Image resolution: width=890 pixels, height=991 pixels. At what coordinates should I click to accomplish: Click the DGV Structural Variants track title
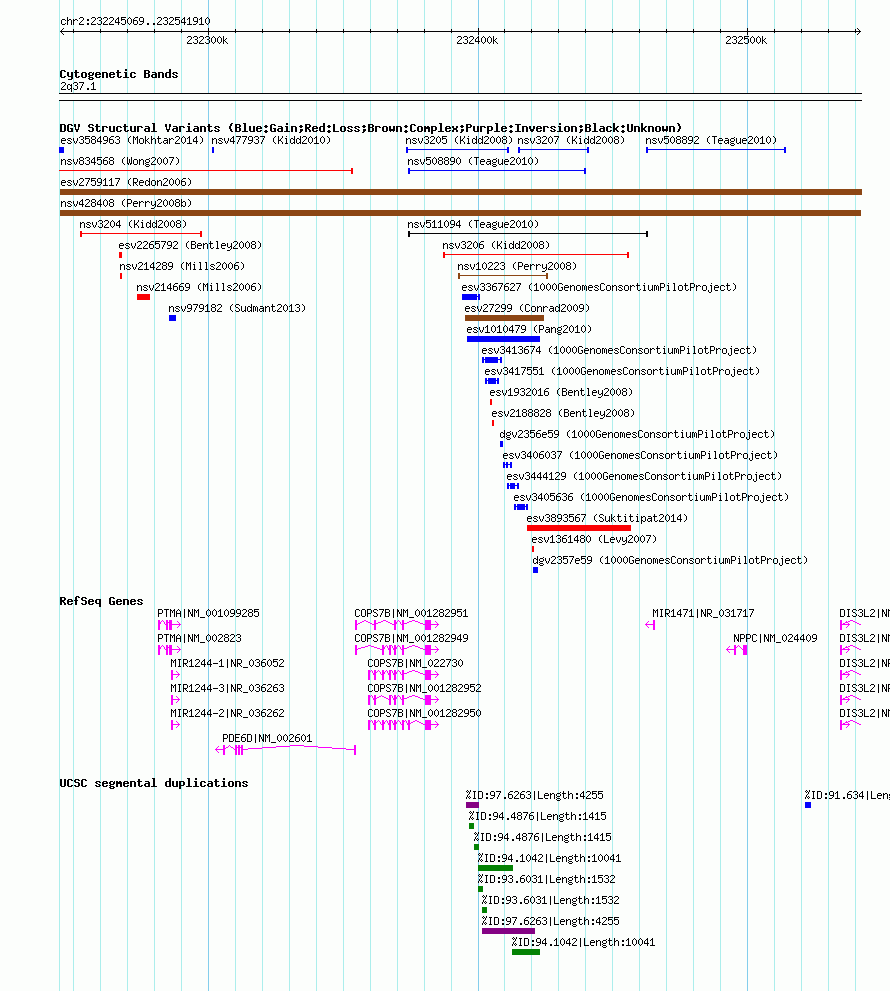click(370, 128)
